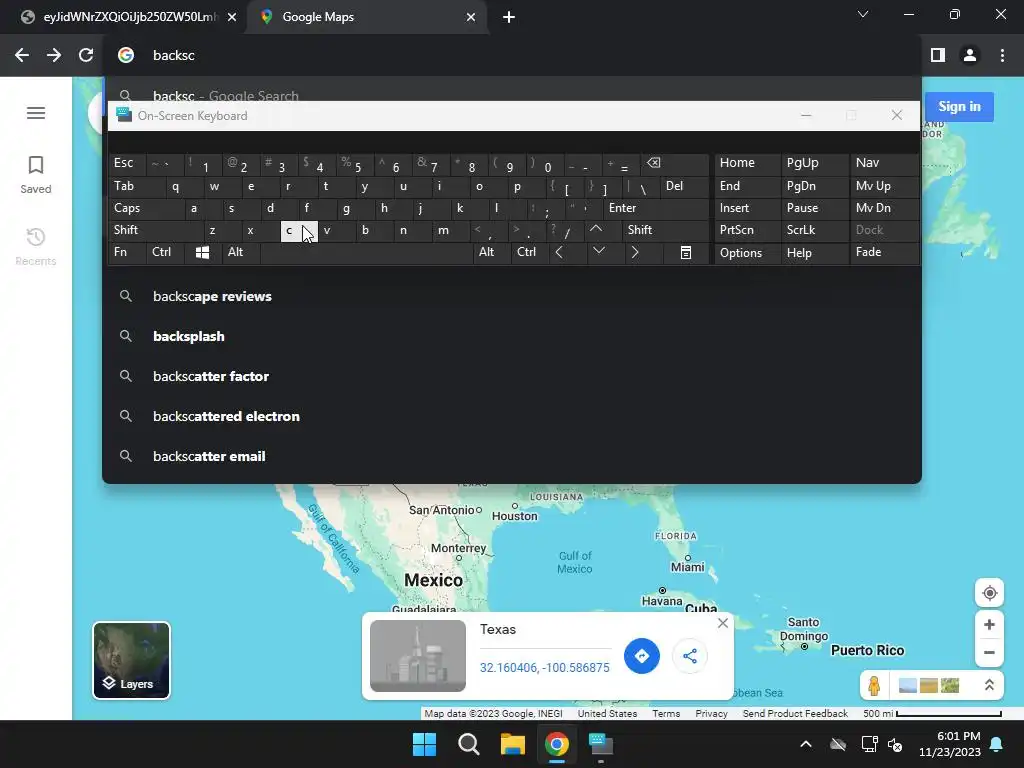Open a new browser tab
The height and width of the screenshot is (768, 1024).
[x=509, y=17]
